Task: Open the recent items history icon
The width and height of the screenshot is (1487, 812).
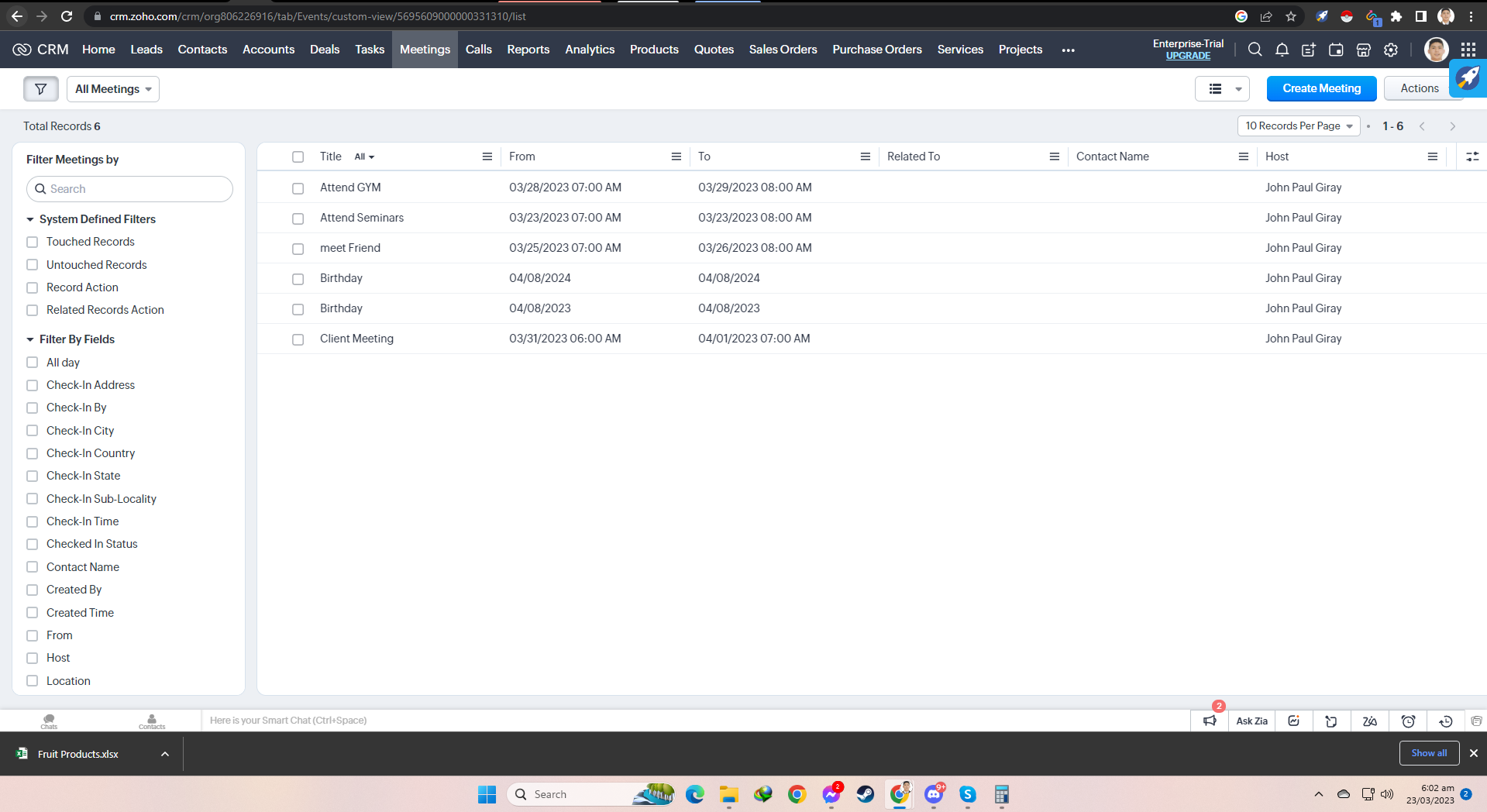Action: (1446, 721)
